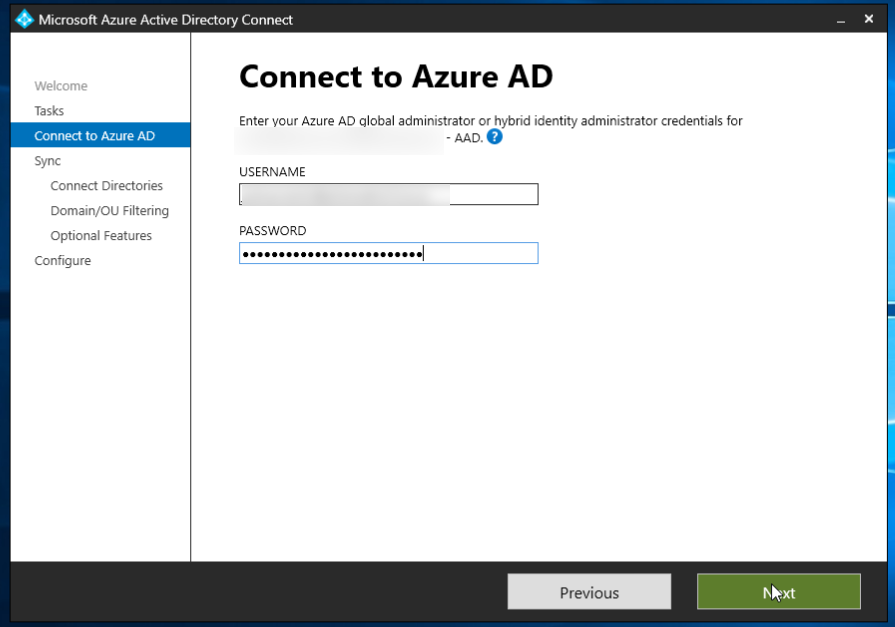Image resolution: width=895 pixels, height=627 pixels.
Task: Click the USERNAME field label
Action: (272, 172)
